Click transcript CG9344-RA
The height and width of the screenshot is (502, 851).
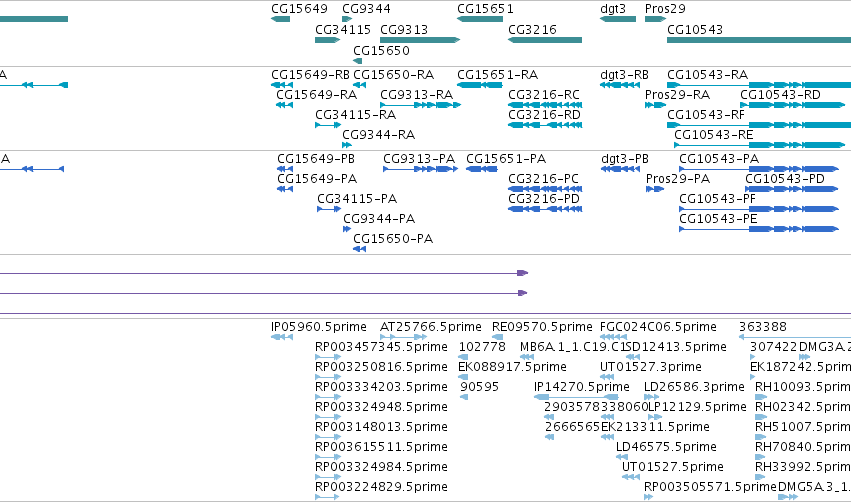(x=347, y=145)
